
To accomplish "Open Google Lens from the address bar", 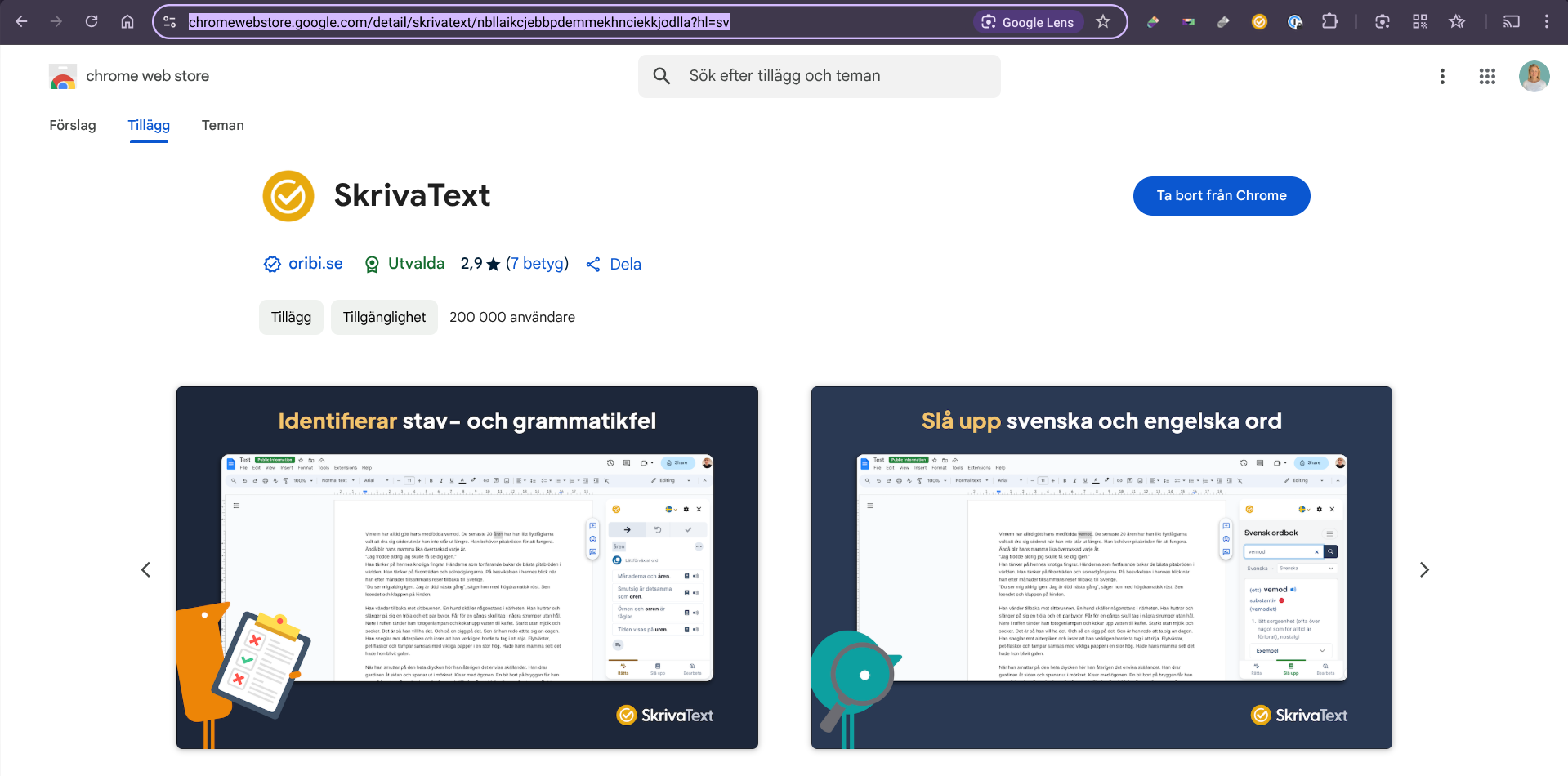I will pyautogui.click(x=1028, y=22).
